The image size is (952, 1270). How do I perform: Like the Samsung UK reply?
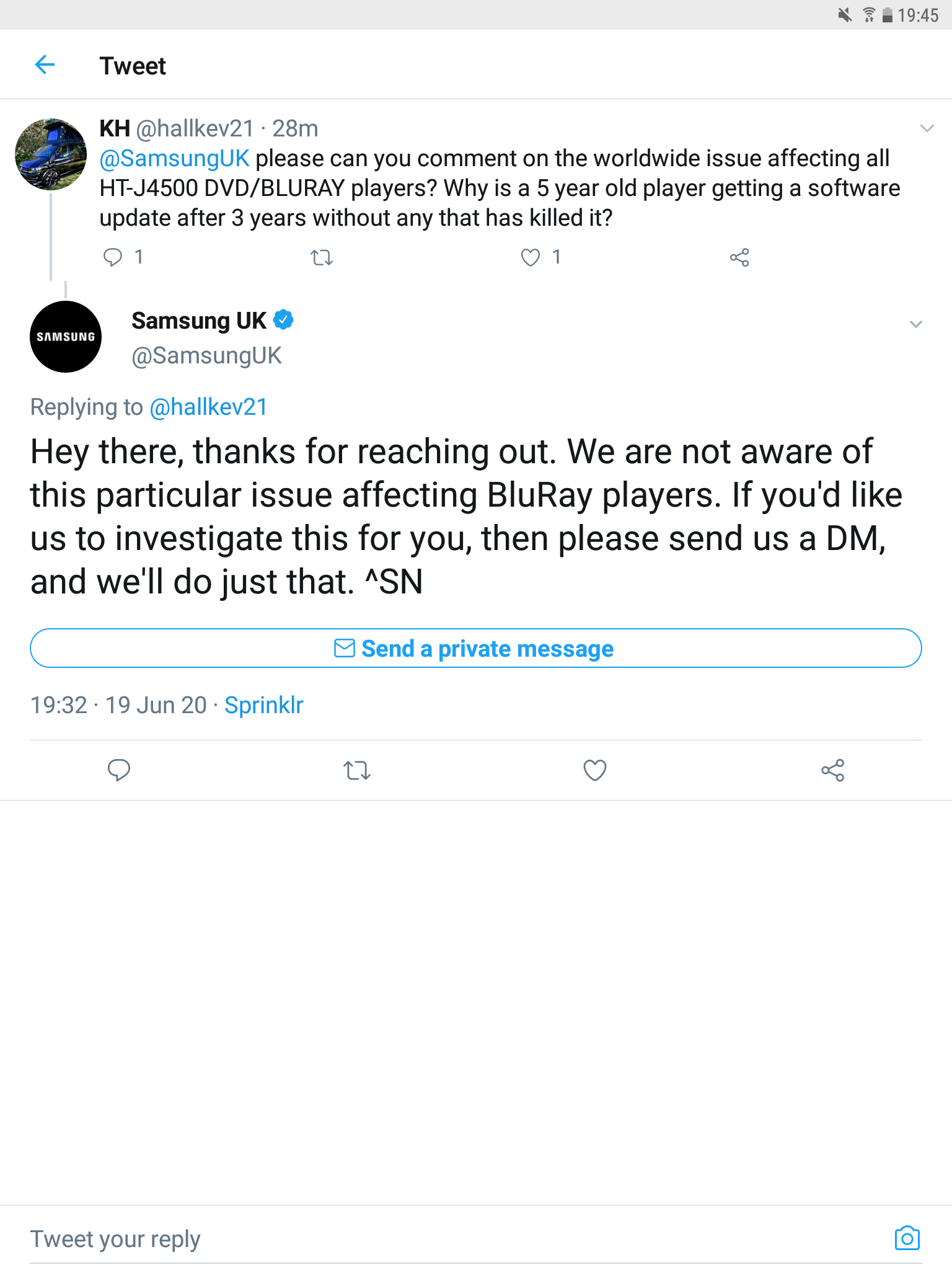click(595, 770)
